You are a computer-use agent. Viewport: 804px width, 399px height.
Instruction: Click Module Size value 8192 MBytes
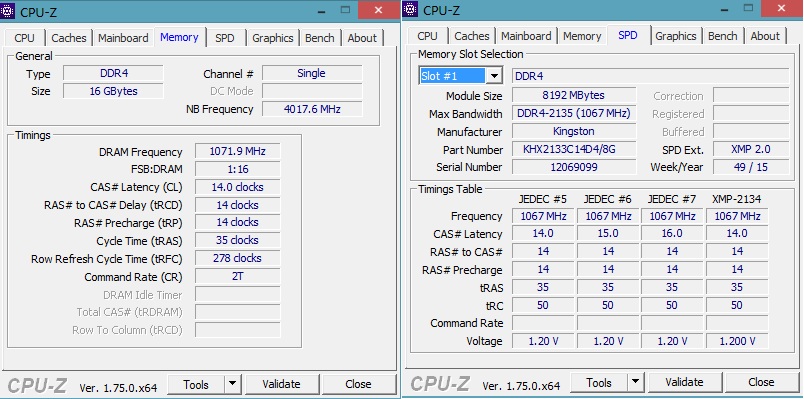click(x=574, y=95)
